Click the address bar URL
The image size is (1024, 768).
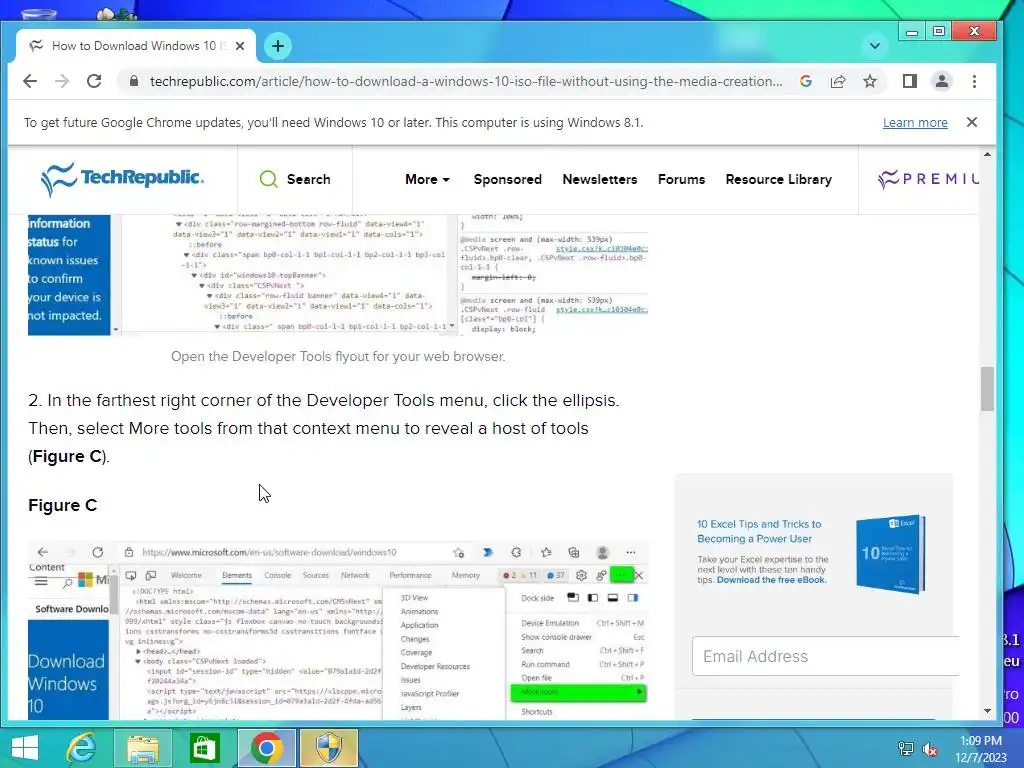pos(466,81)
